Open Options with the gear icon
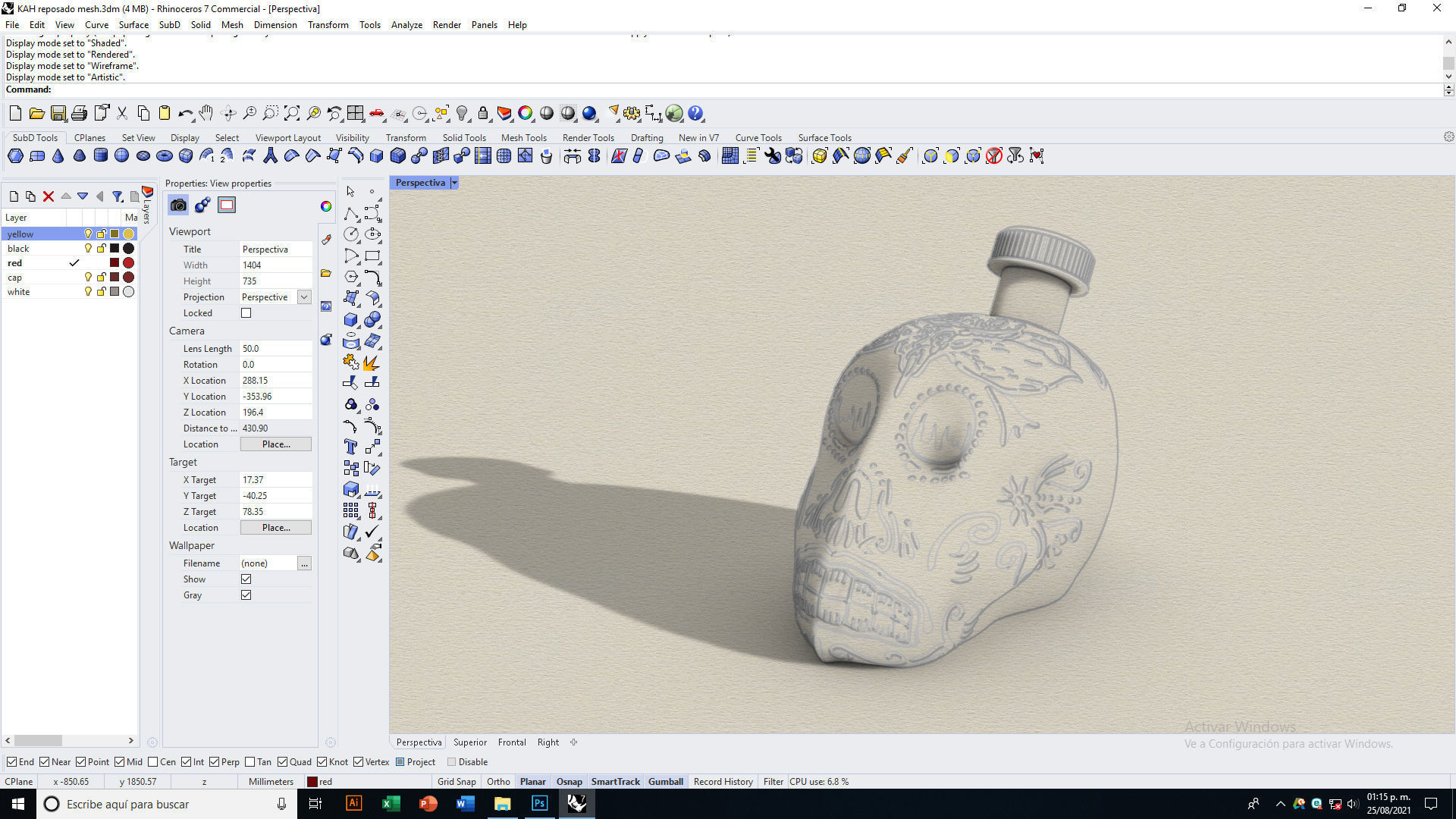The height and width of the screenshot is (819, 1456). click(632, 114)
